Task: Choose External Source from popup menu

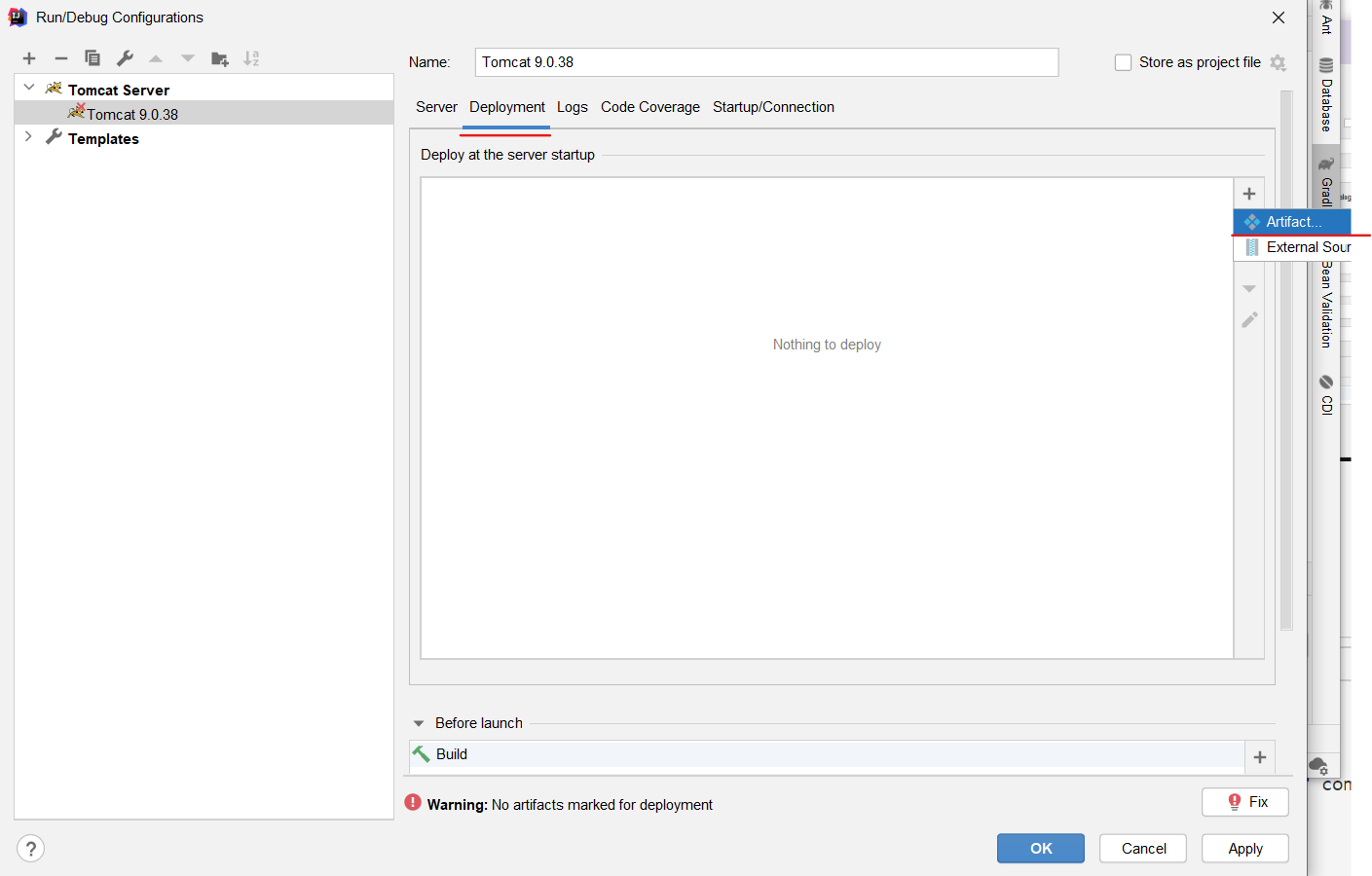Action: tap(1293, 247)
